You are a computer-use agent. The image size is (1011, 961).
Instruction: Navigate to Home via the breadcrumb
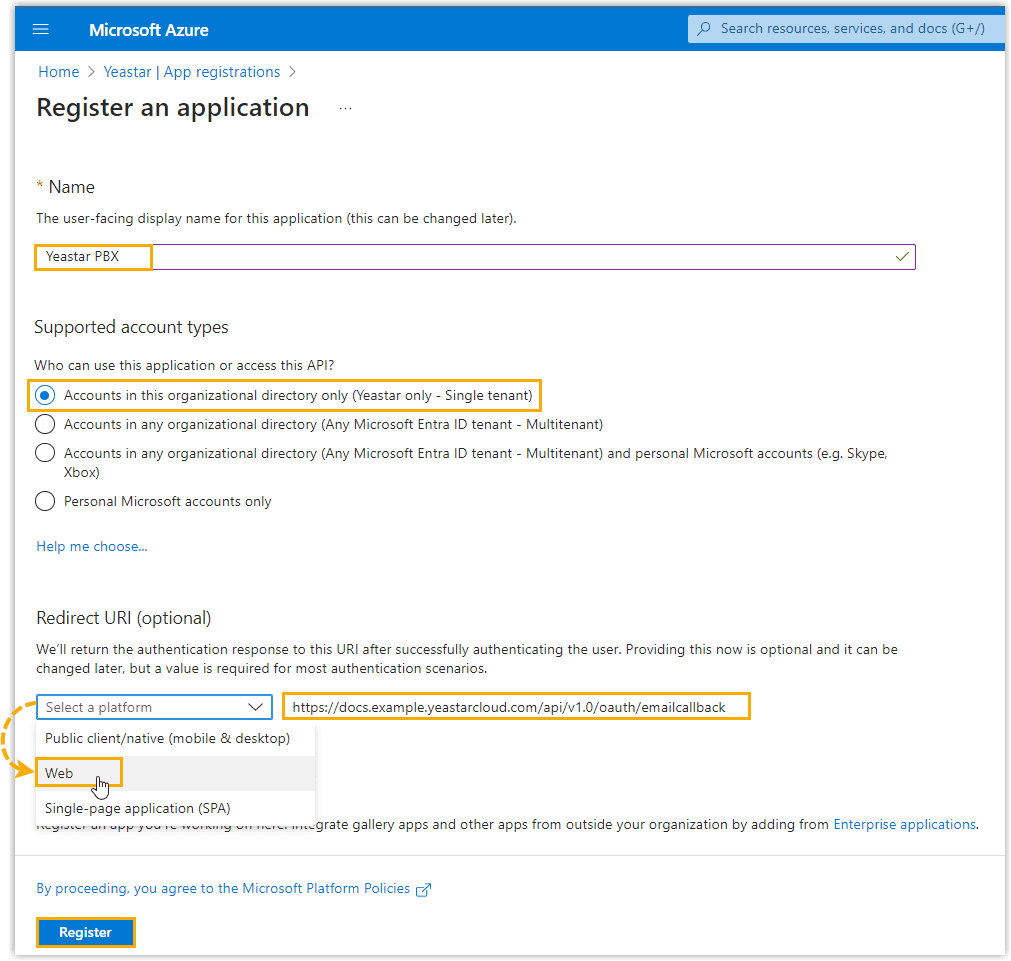tap(58, 71)
